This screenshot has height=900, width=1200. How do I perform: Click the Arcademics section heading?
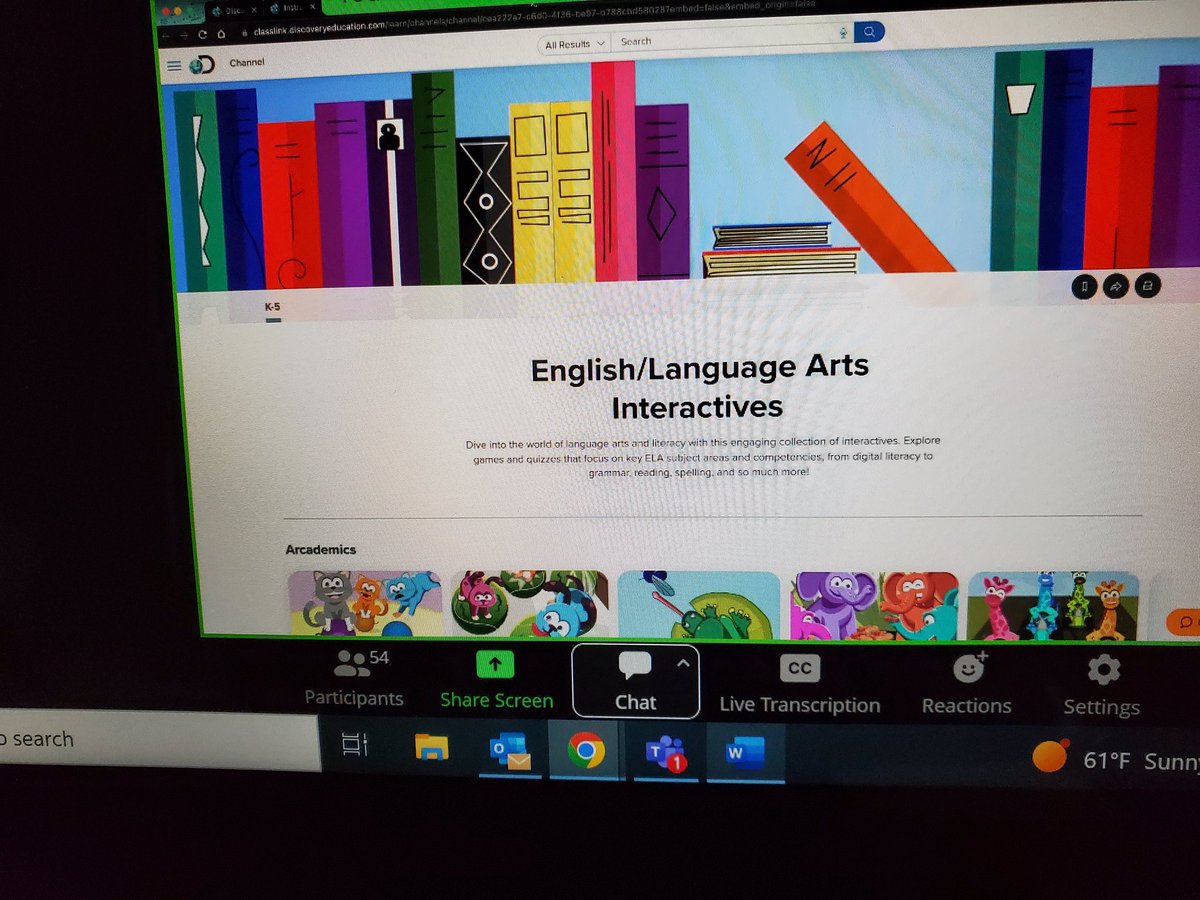click(x=320, y=550)
